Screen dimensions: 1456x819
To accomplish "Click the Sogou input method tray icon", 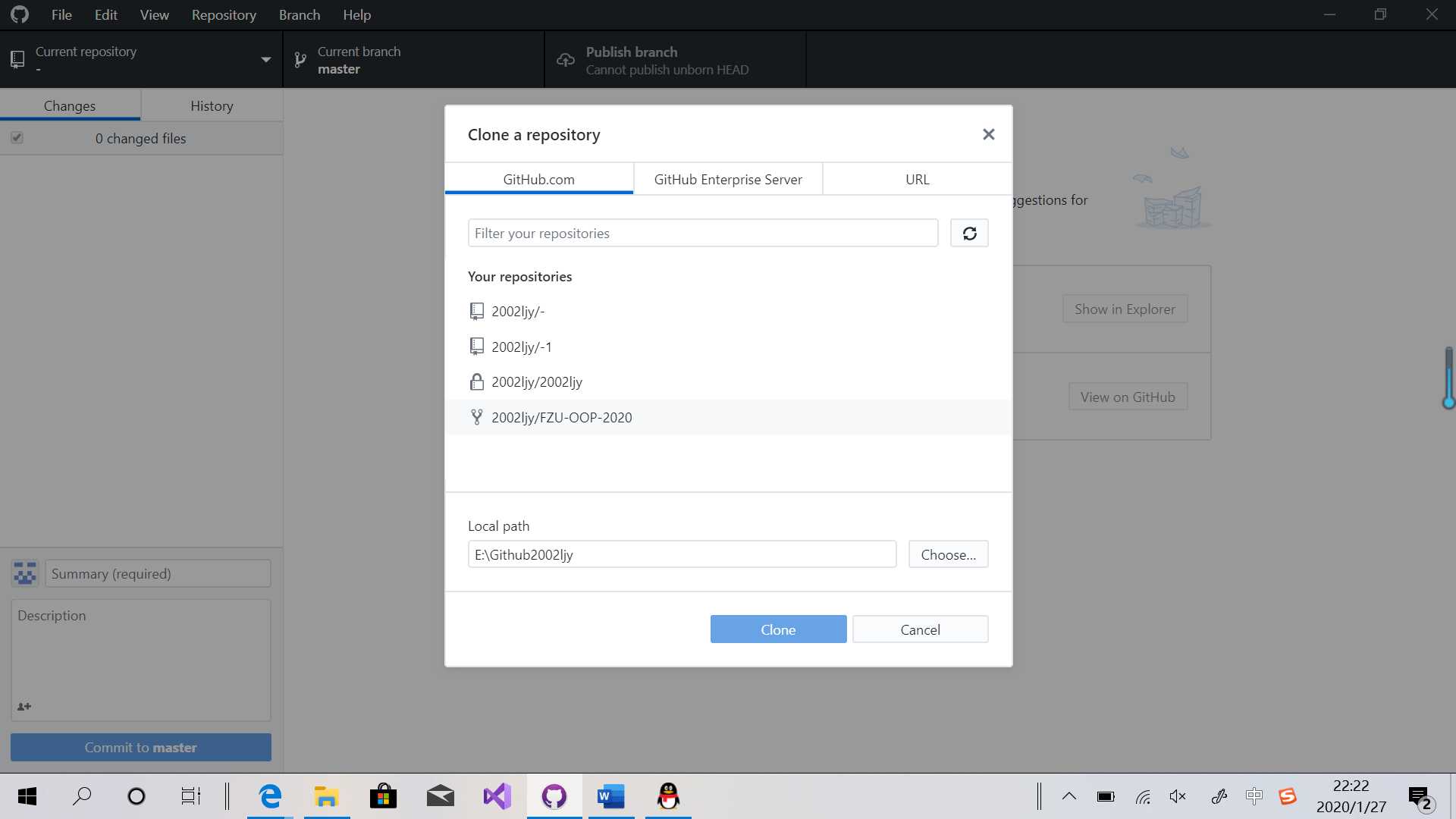I will pyautogui.click(x=1288, y=796).
